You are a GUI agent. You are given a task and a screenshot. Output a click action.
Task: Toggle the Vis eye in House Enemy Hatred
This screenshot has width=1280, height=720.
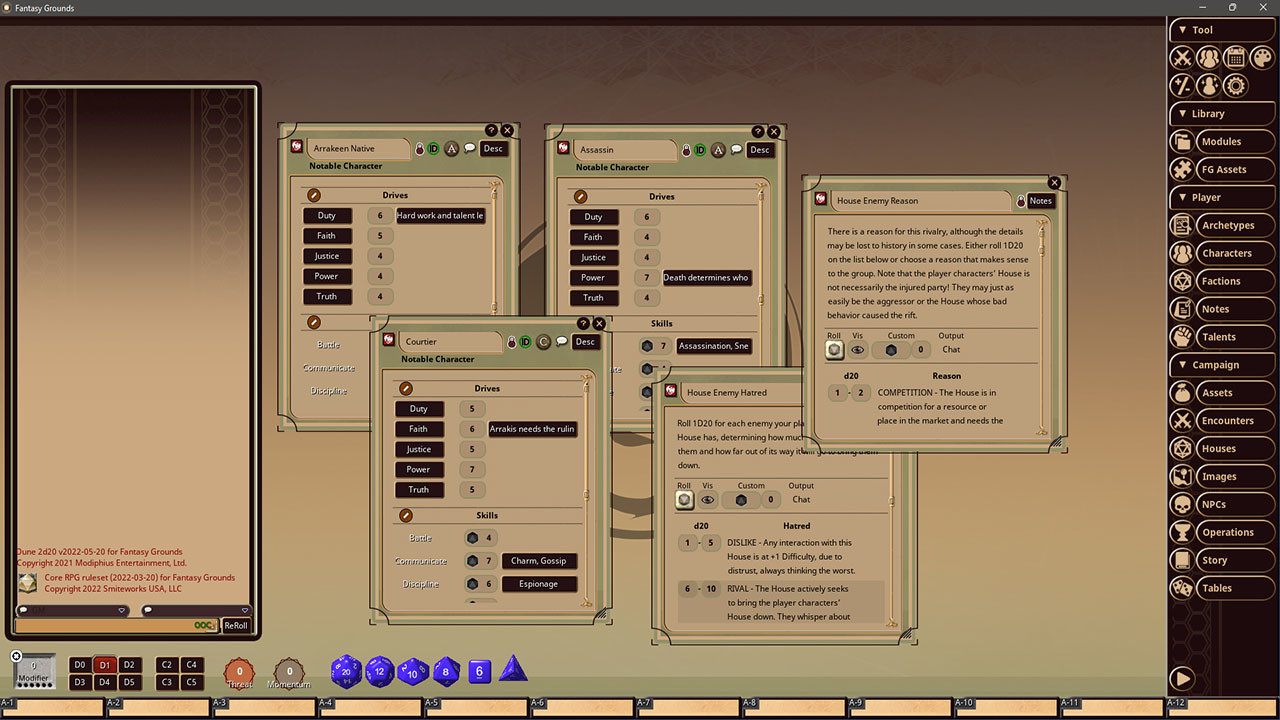point(708,500)
